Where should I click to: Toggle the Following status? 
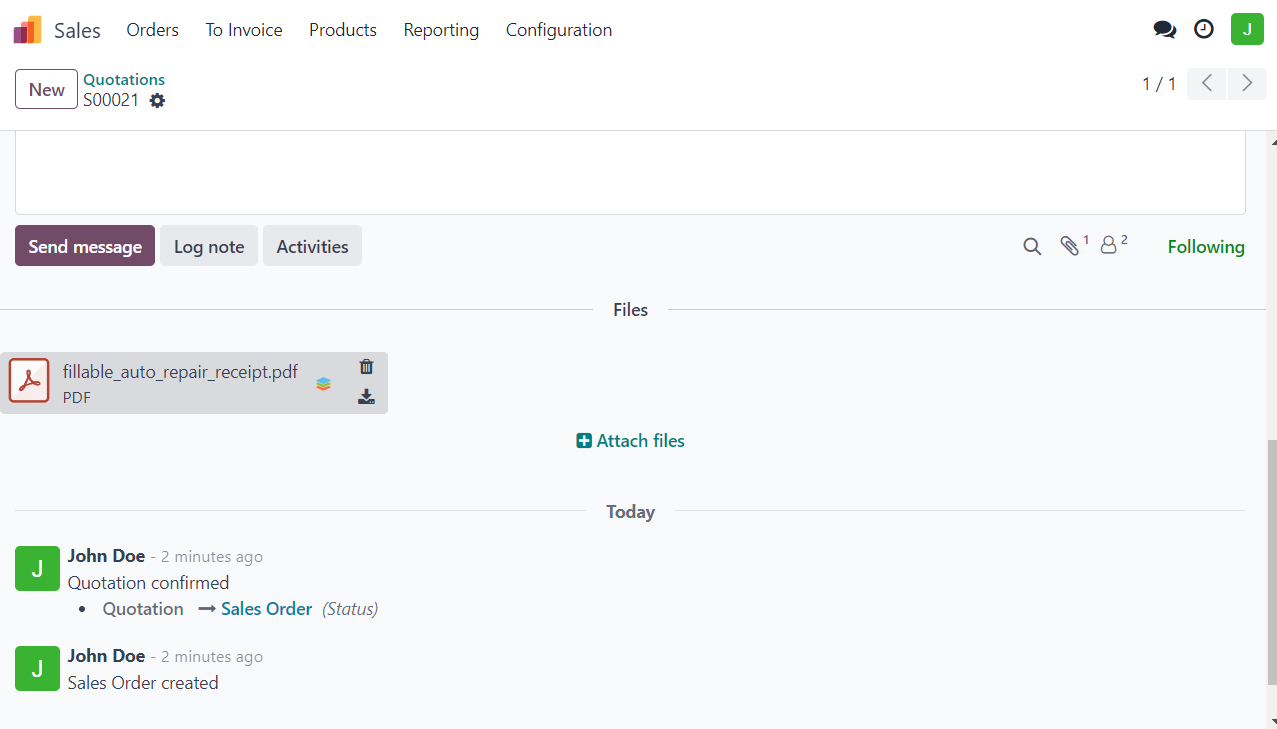pyautogui.click(x=1205, y=247)
